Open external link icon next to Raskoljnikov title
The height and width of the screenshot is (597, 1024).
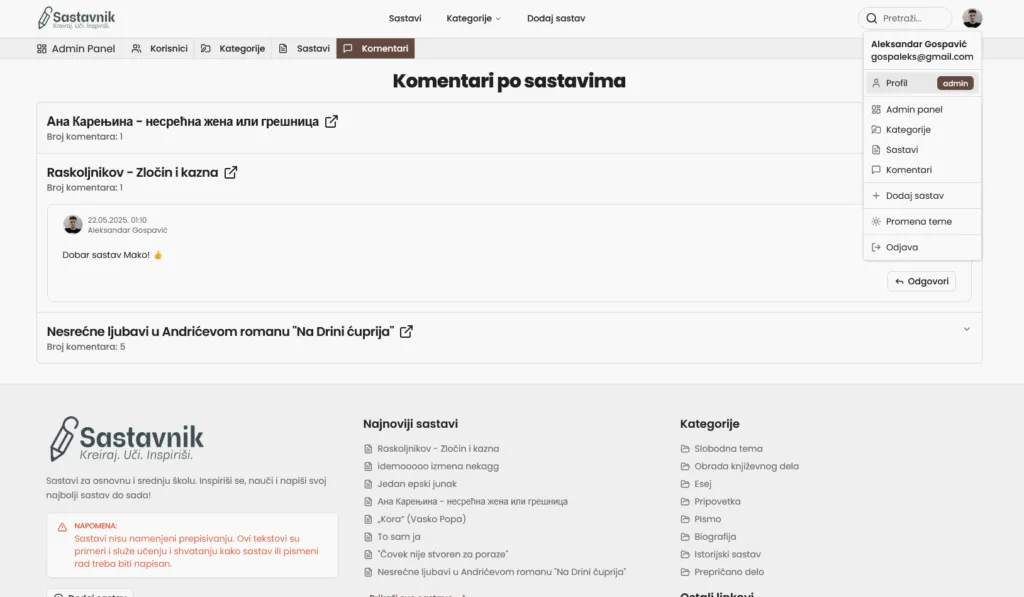click(x=231, y=172)
